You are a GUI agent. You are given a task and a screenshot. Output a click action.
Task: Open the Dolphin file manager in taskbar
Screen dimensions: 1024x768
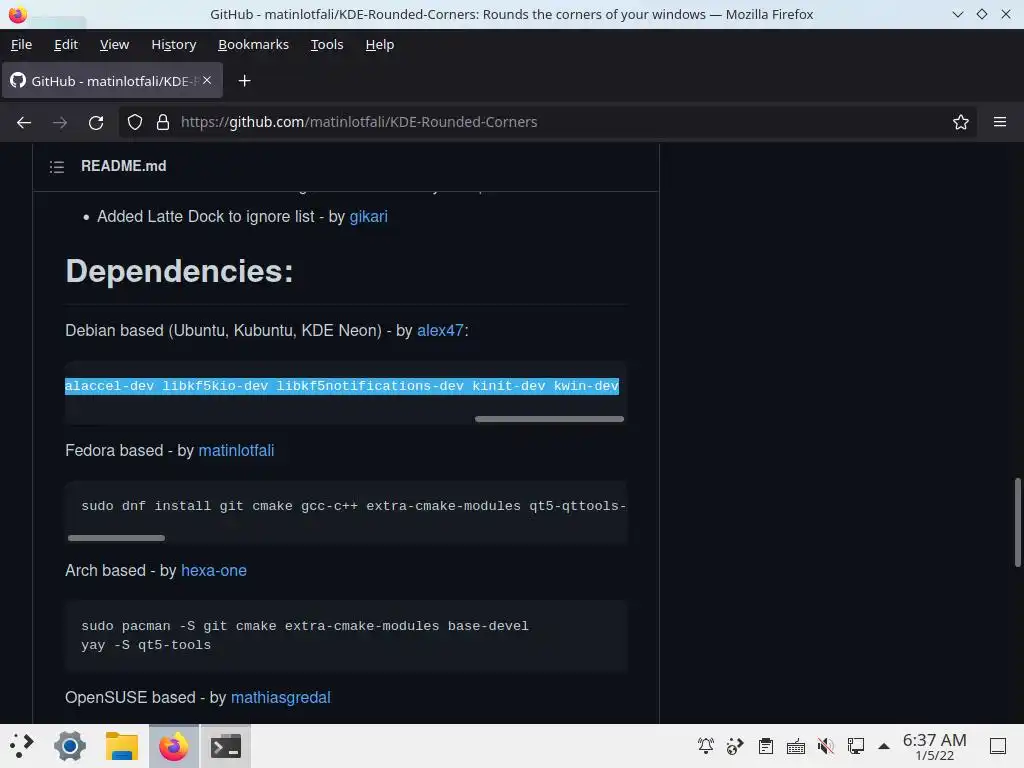click(122, 746)
